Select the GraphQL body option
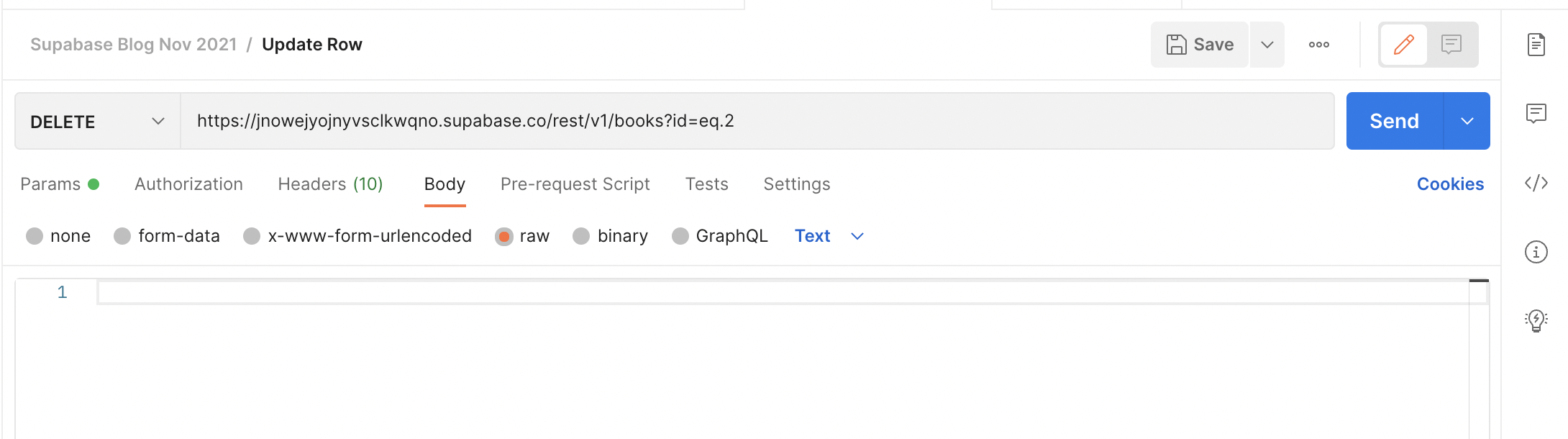Viewport: 1568px width, 439px height. [719, 236]
